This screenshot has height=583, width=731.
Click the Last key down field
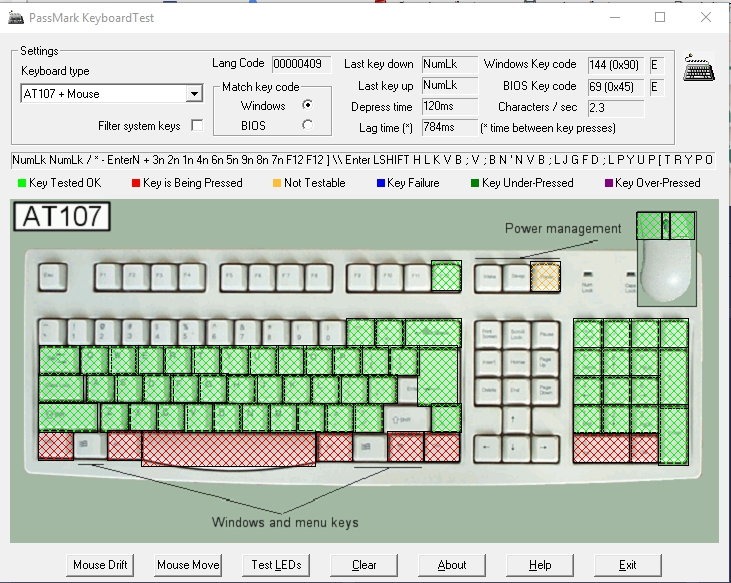[x=450, y=64]
